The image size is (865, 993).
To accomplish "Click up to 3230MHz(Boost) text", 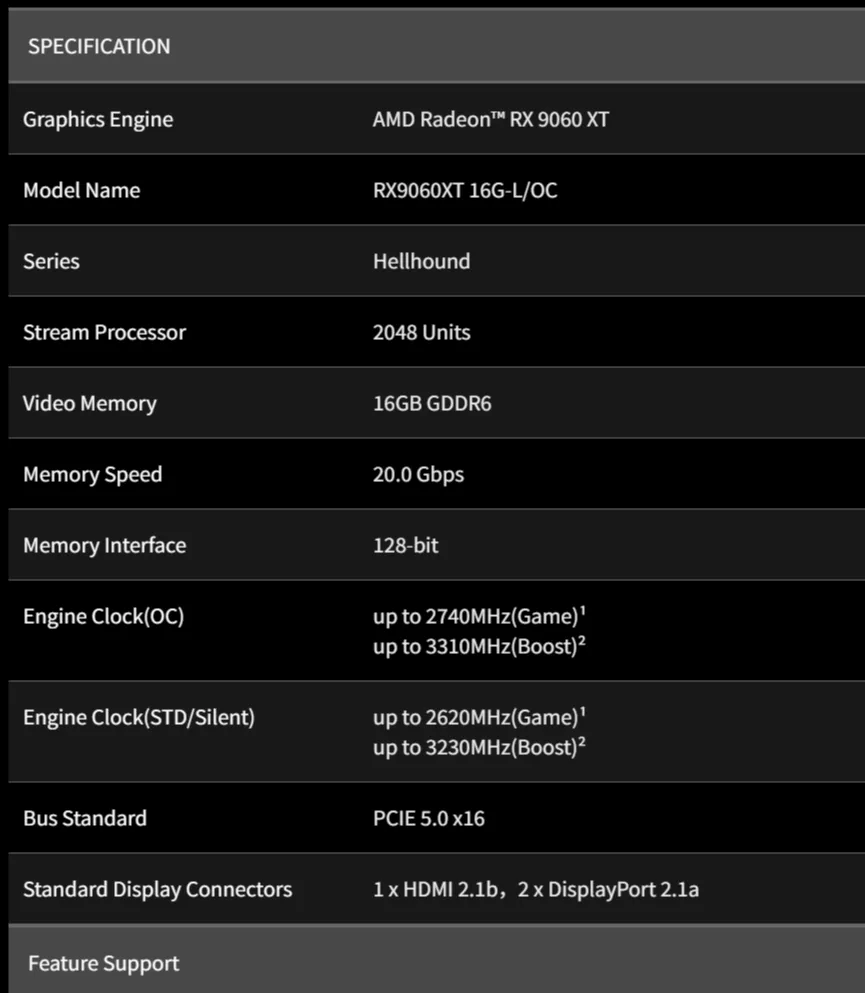I will (475, 747).
